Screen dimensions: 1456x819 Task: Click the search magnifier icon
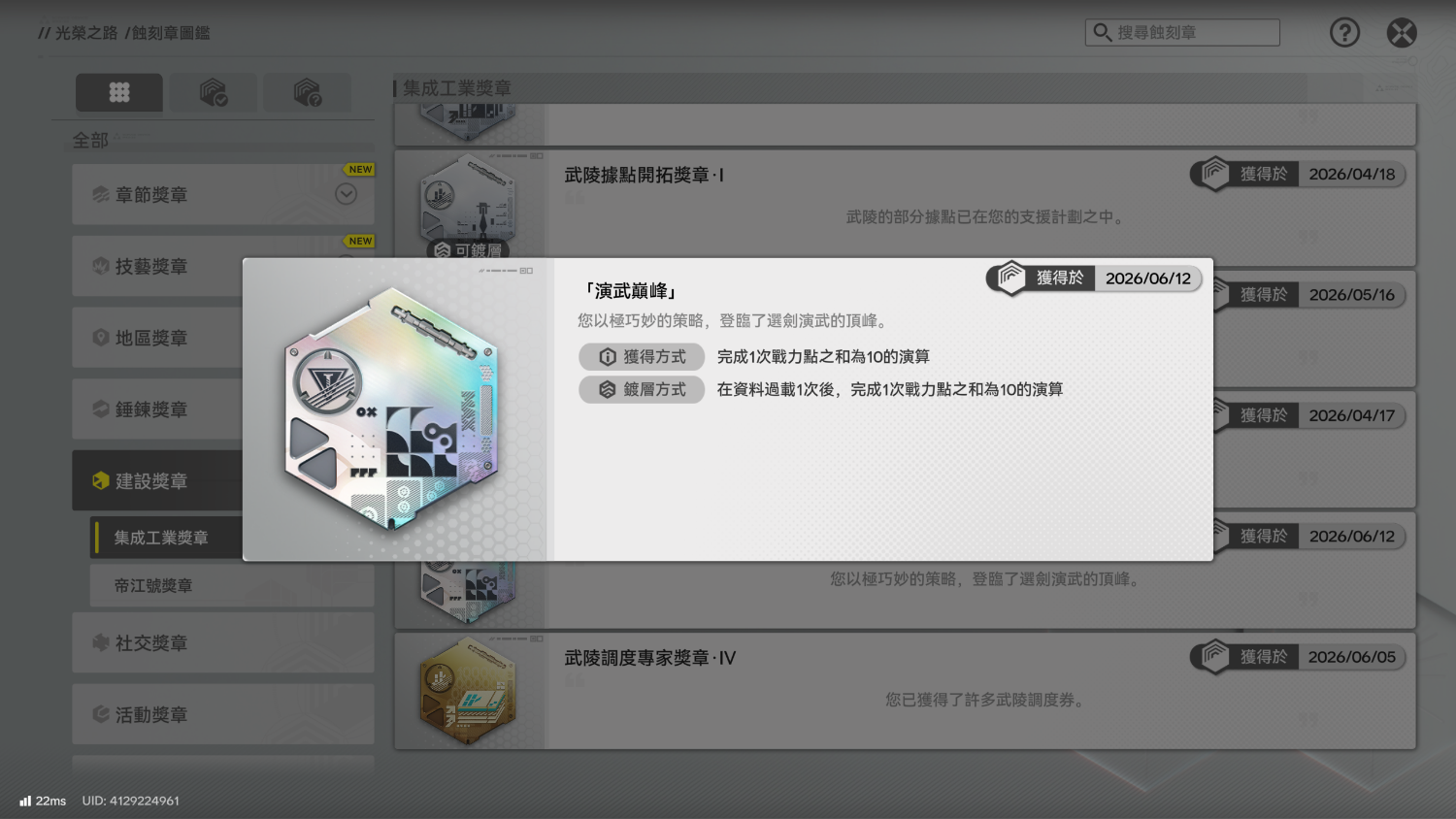pos(1102,32)
